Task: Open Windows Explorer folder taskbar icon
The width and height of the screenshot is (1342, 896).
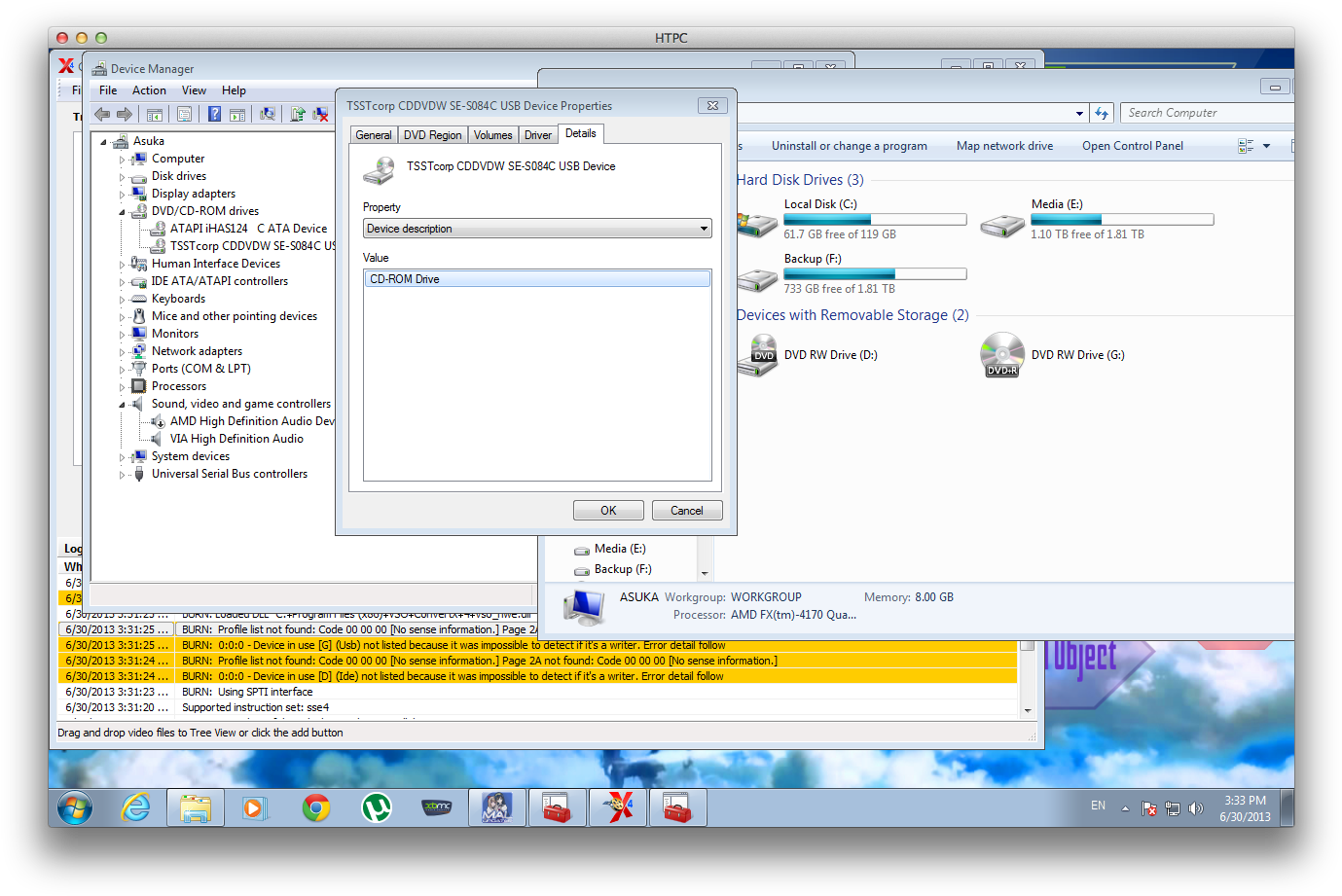Action: tap(196, 807)
